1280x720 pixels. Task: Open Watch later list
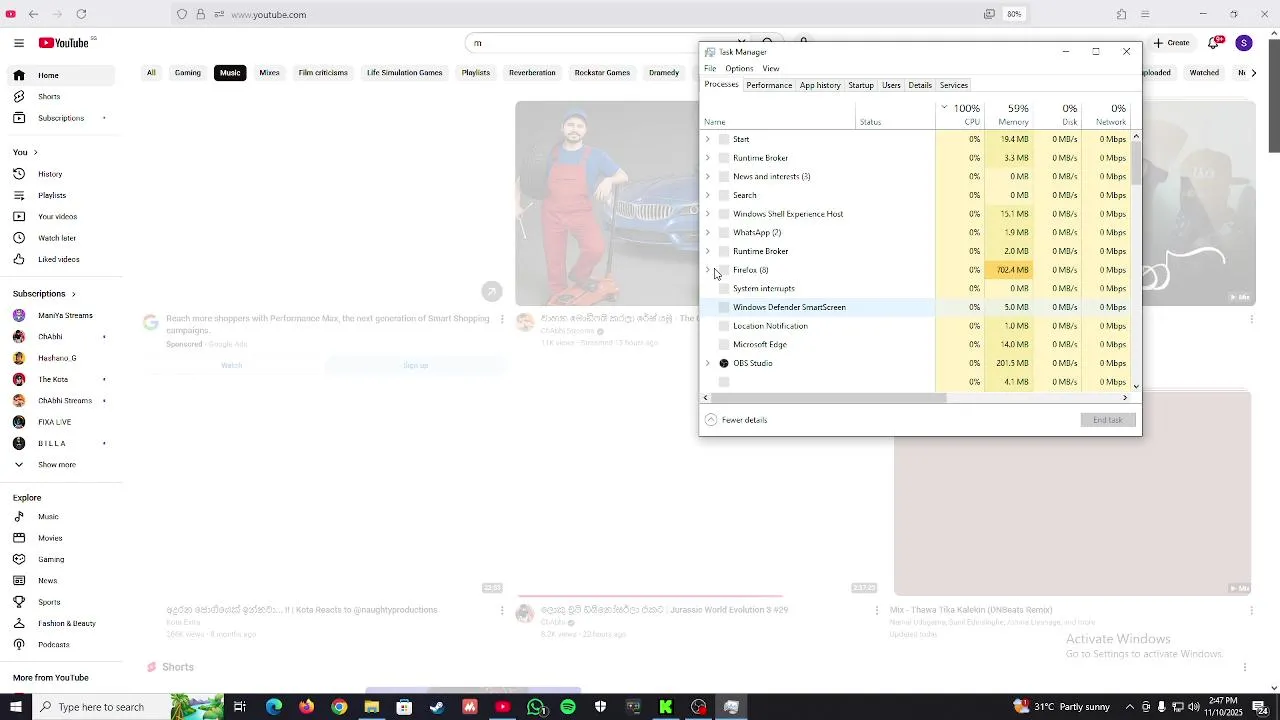tap(60, 238)
